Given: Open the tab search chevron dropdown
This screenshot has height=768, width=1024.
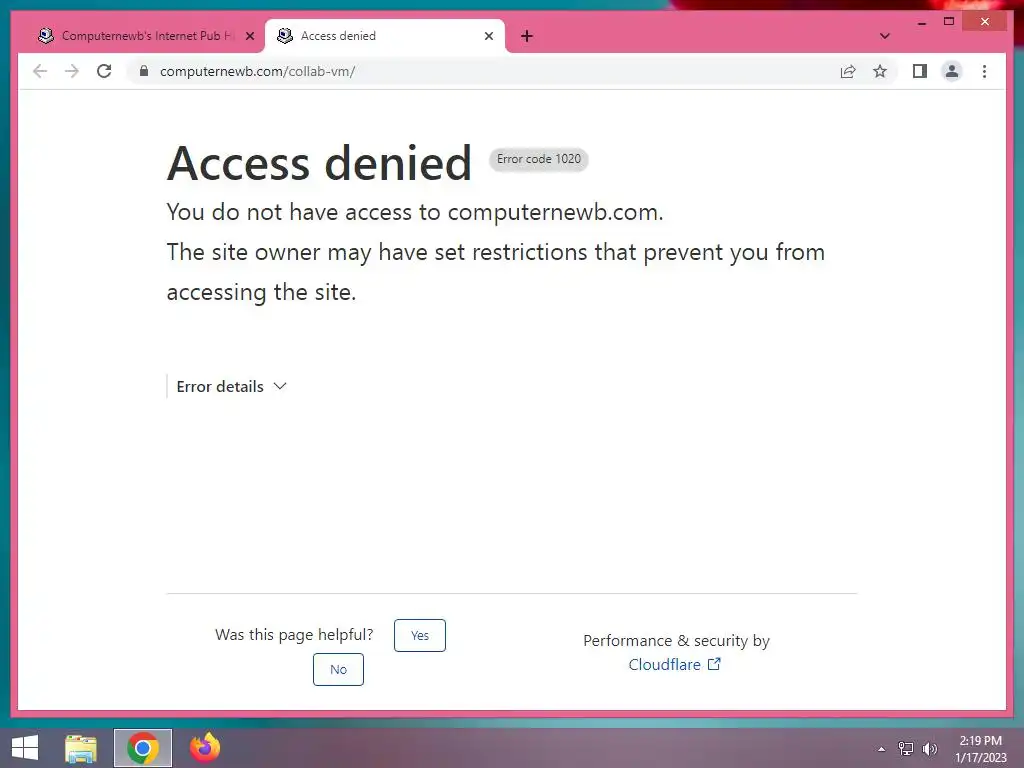Looking at the screenshot, I should click(884, 36).
